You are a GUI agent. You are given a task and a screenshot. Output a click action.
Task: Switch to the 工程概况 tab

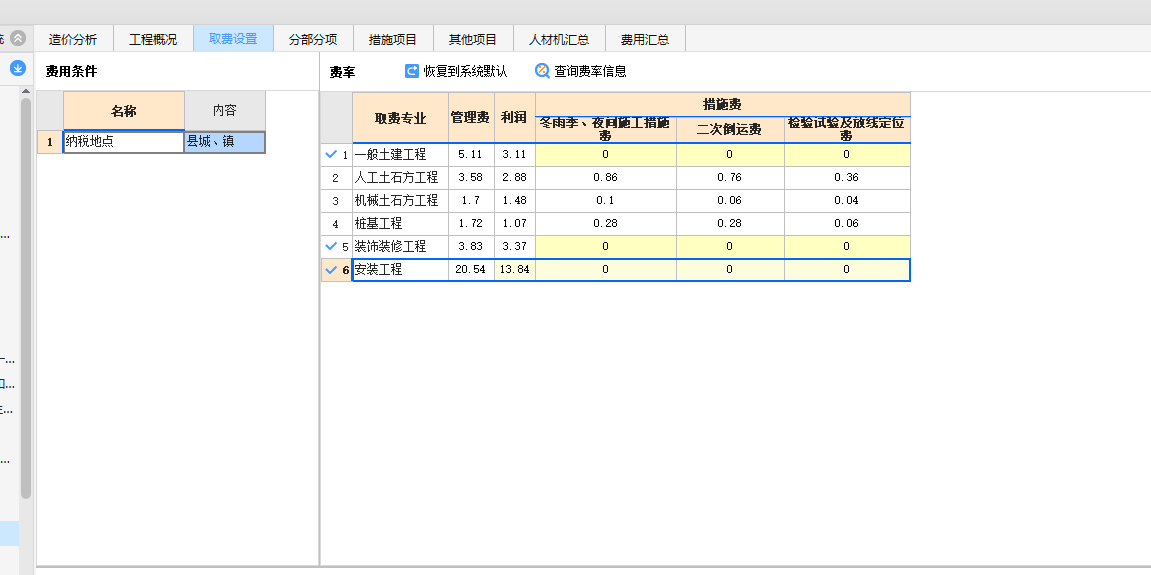153,39
